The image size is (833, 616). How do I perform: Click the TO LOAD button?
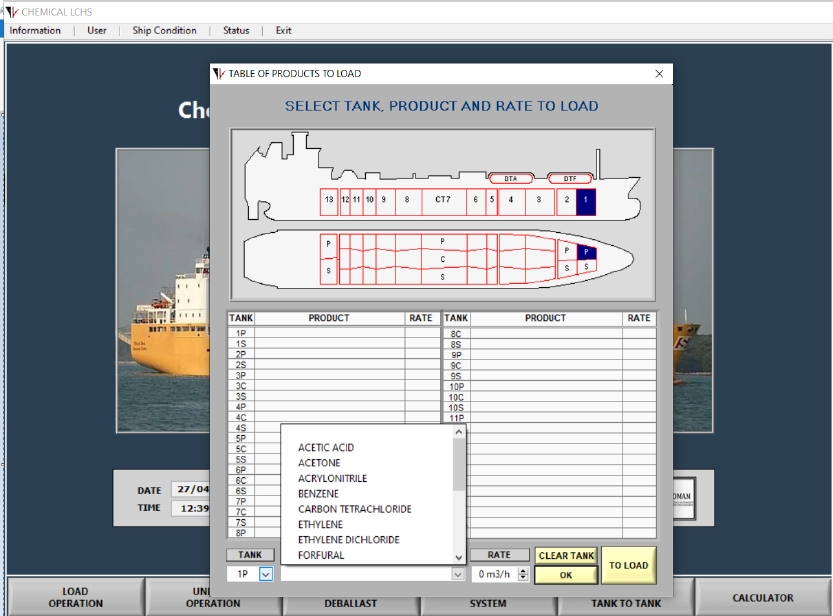628,565
